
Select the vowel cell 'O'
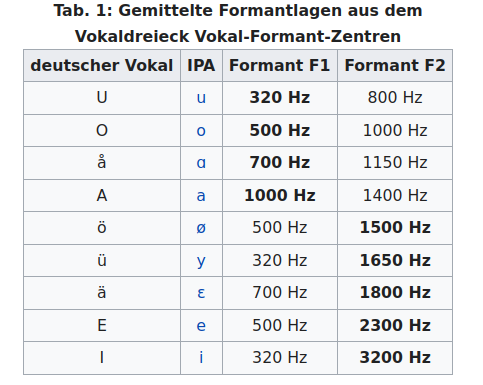tap(102, 130)
